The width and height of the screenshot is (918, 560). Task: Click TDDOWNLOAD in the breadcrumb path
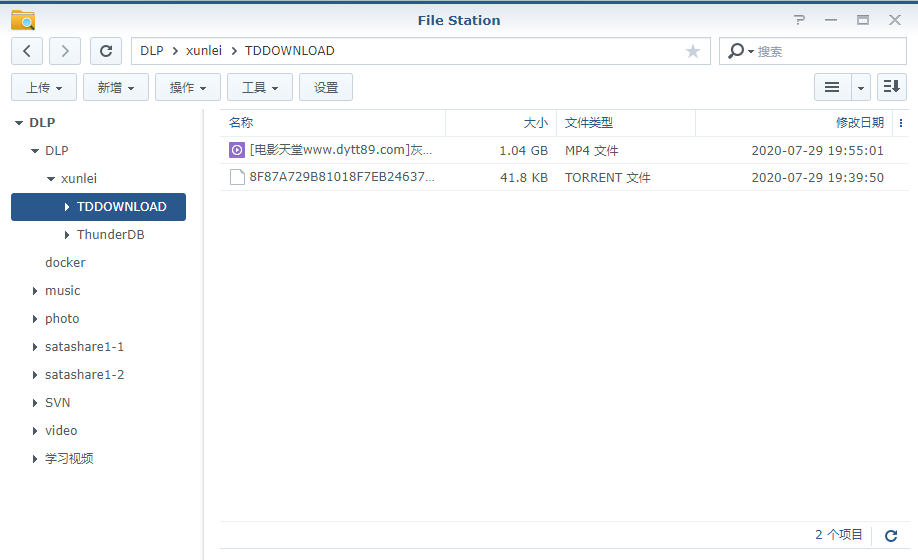click(290, 51)
